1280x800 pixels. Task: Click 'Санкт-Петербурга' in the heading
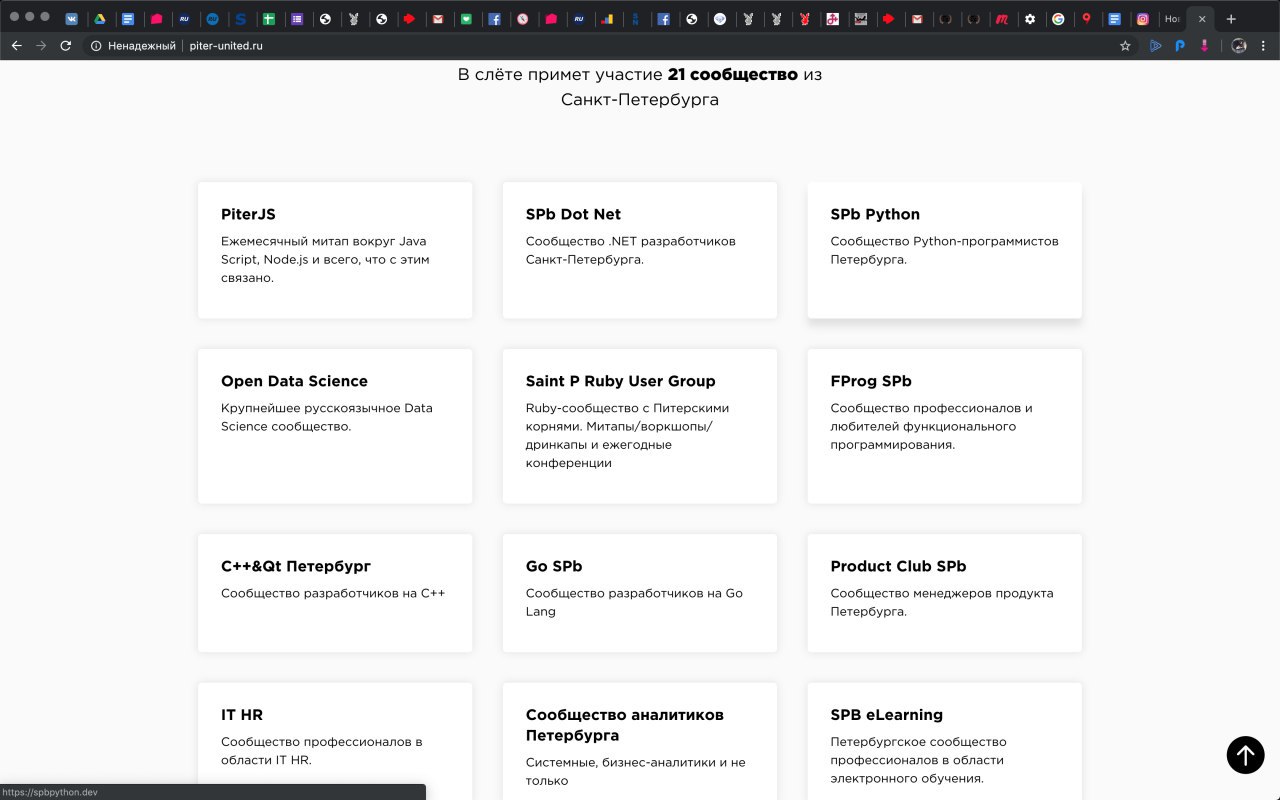pyautogui.click(x=640, y=100)
